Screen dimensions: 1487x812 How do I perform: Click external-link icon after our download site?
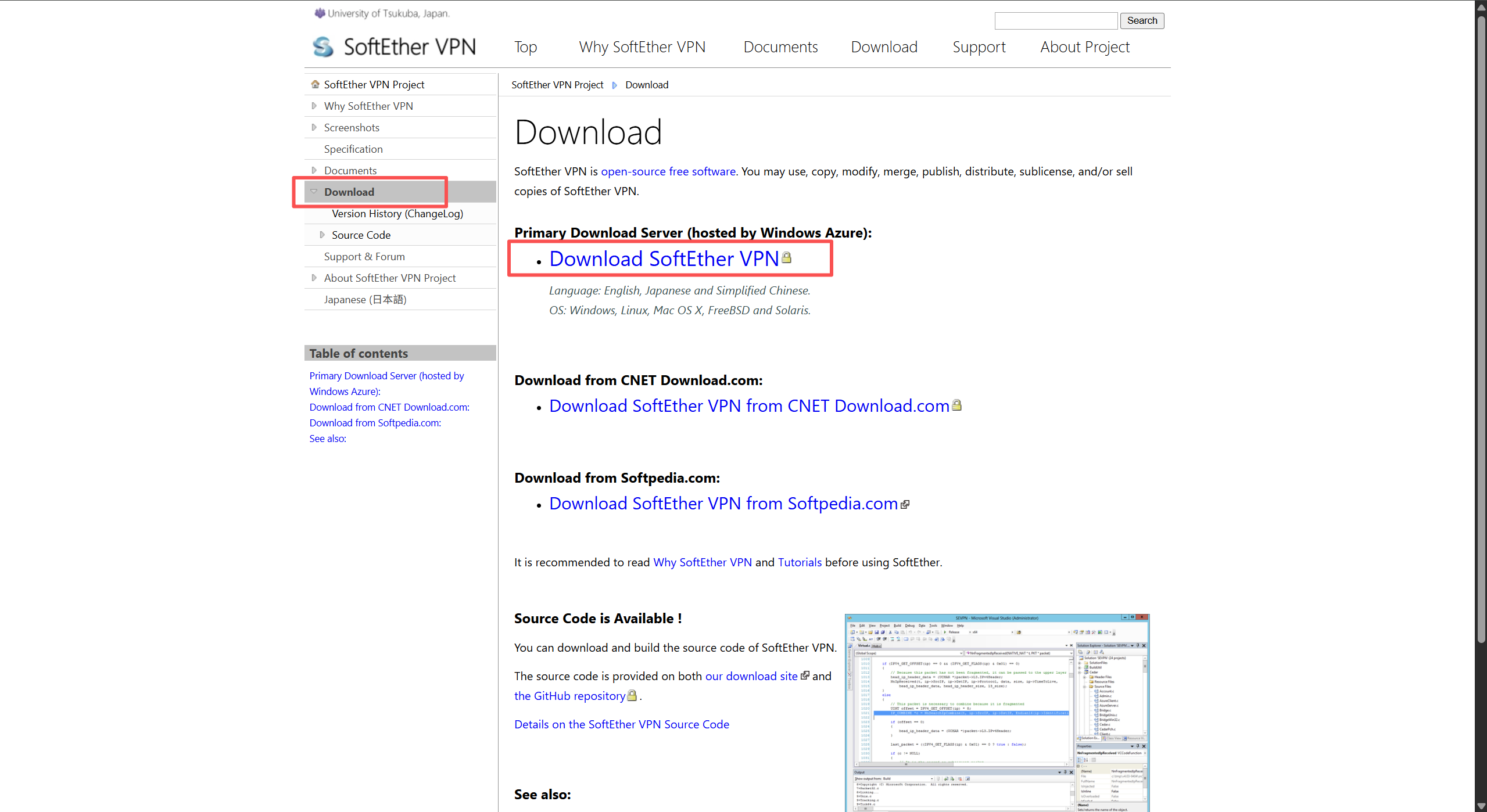tap(805, 676)
